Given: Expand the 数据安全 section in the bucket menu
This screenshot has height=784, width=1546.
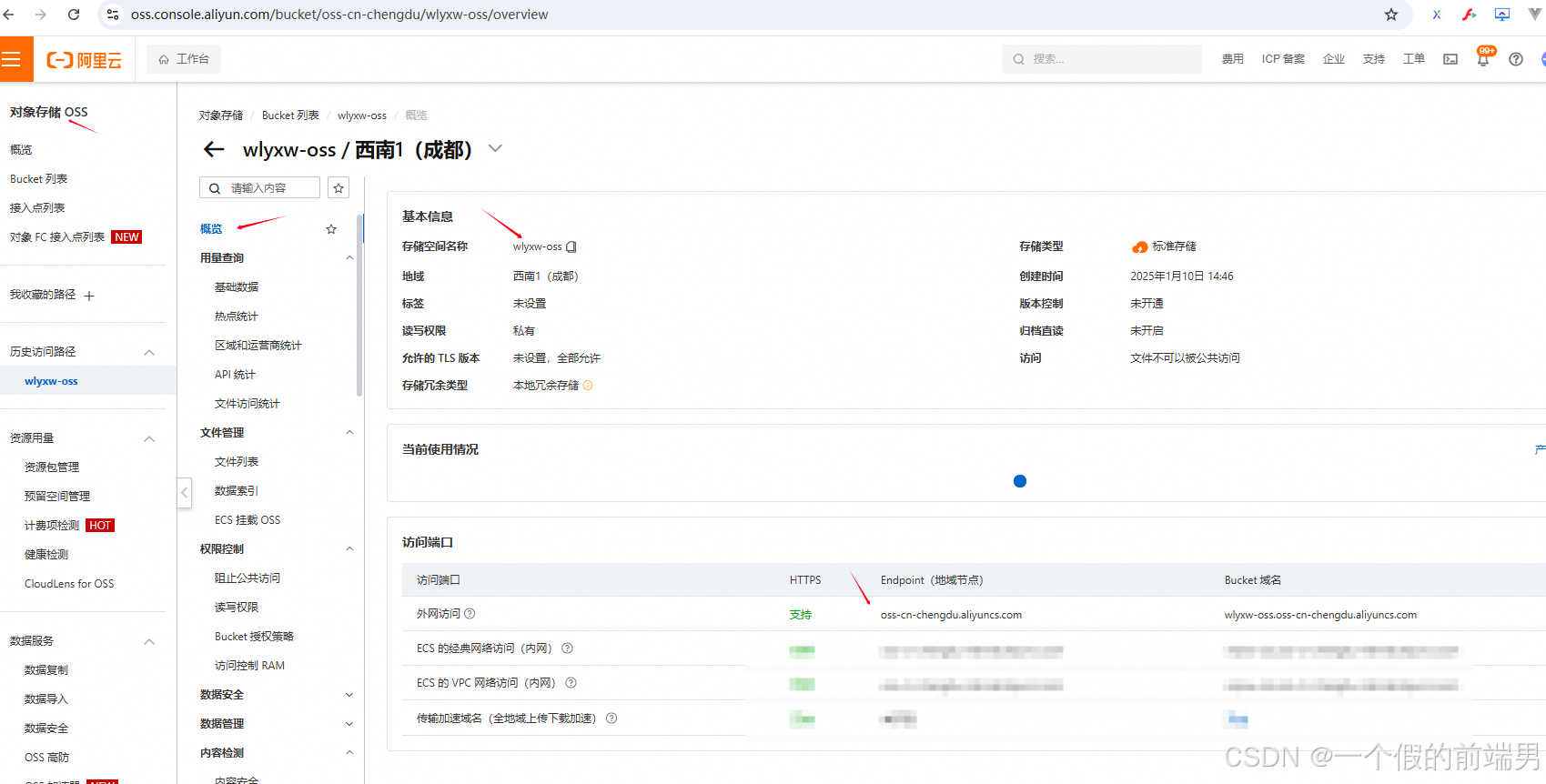Looking at the screenshot, I should pos(349,695).
